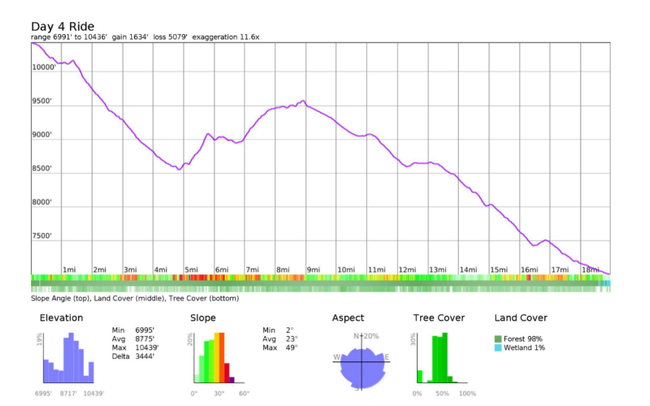This screenshot has width=650, height=406.
Task: Click the Tree Cover histogram chart
Action: (440, 358)
